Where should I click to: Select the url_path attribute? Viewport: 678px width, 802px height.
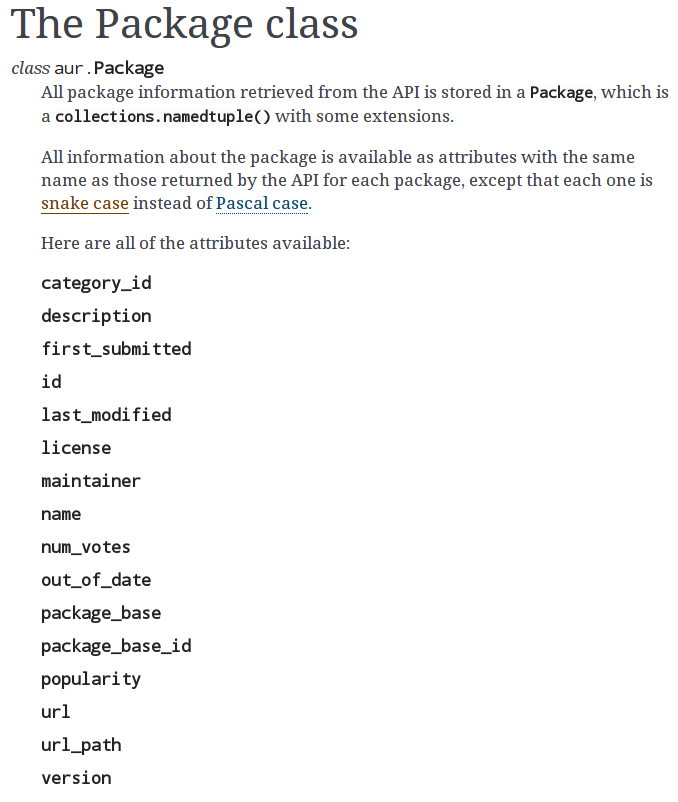click(x=81, y=745)
